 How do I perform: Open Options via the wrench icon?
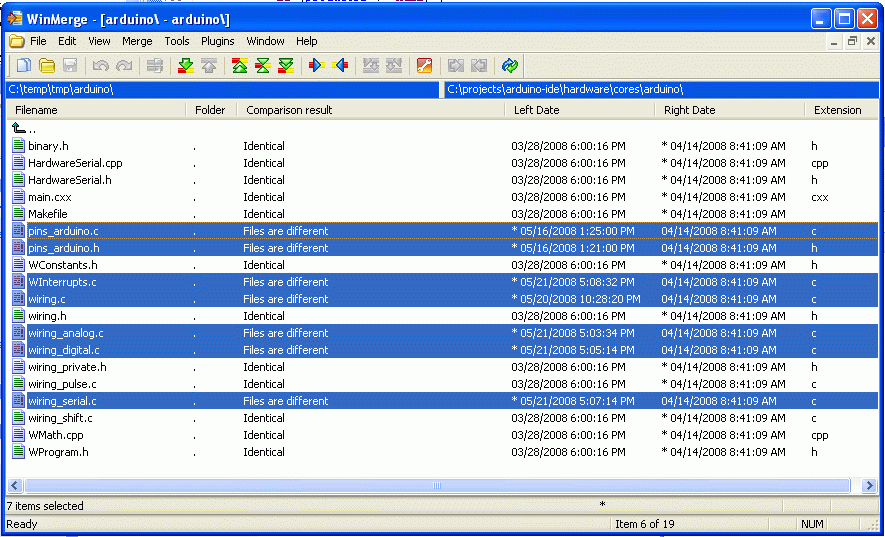tap(424, 66)
